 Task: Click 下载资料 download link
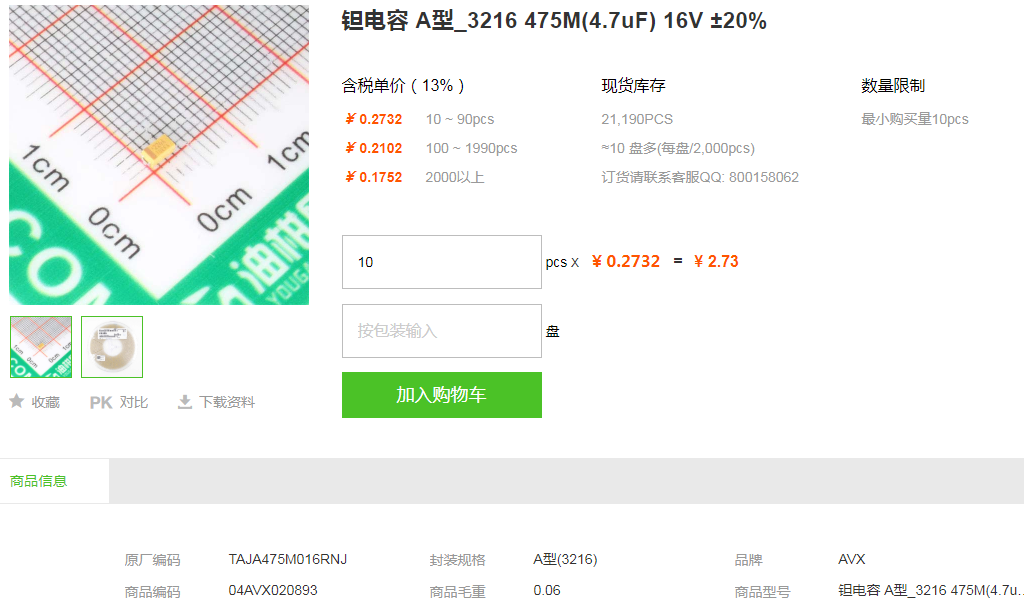point(227,402)
